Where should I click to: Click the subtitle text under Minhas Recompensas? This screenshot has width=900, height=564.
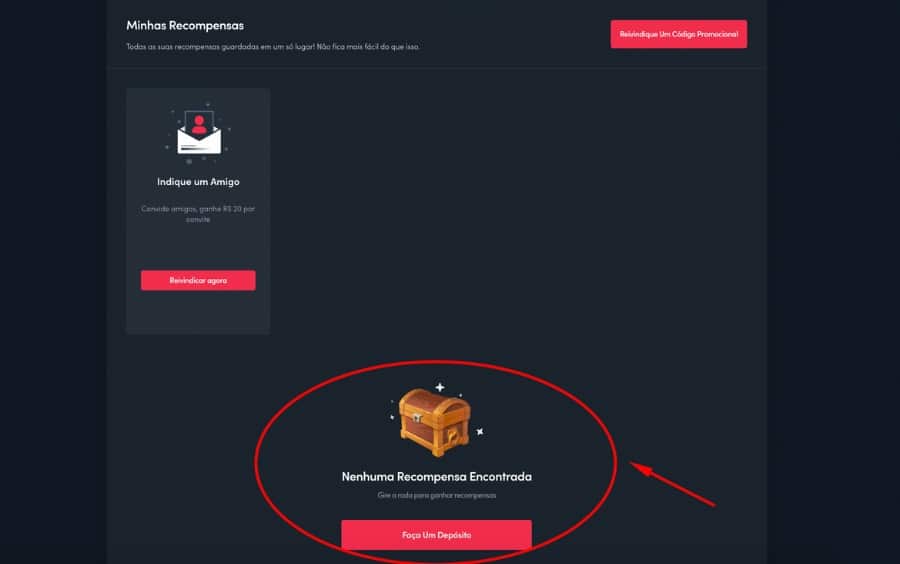coord(273,46)
